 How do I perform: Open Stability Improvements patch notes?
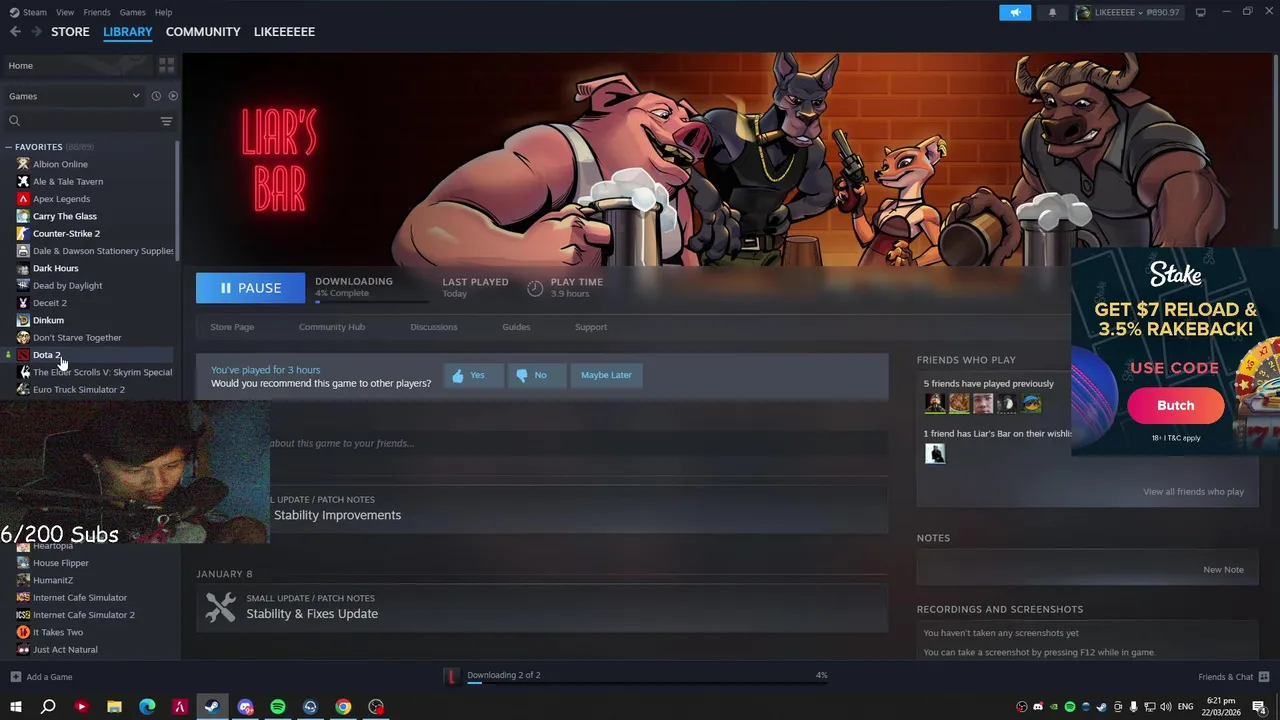[337, 515]
